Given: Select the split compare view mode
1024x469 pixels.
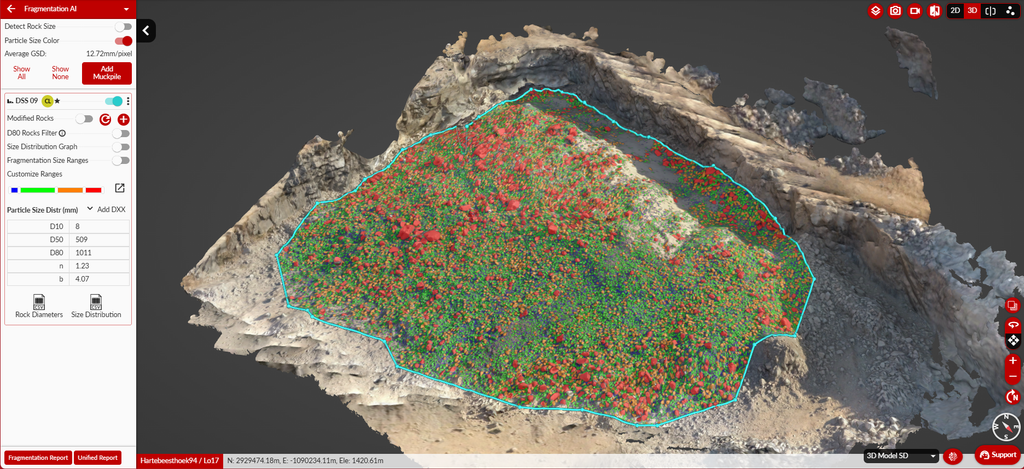Looking at the screenshot, I should coord(991,10).
